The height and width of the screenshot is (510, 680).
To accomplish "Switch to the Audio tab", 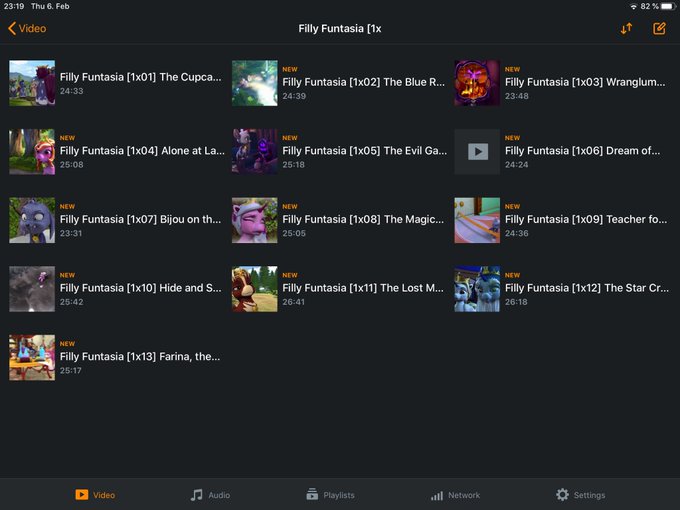I will pyautogui.click(x=210, y=495).
